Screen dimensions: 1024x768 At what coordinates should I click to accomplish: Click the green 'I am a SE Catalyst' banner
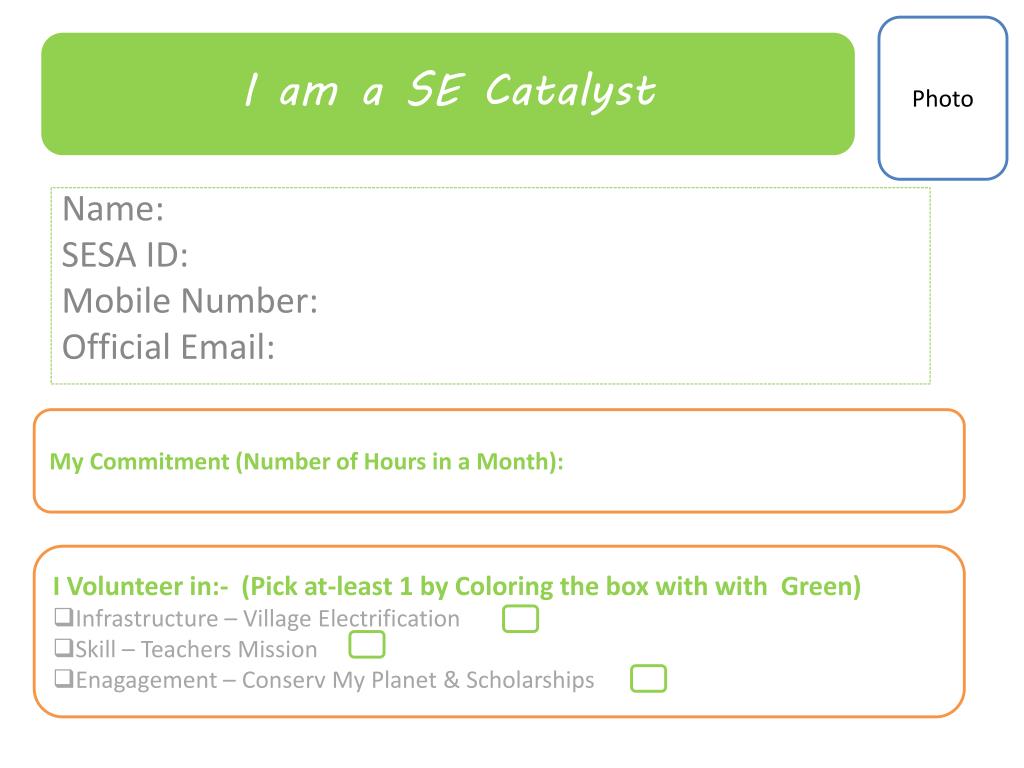coord(447,94)
